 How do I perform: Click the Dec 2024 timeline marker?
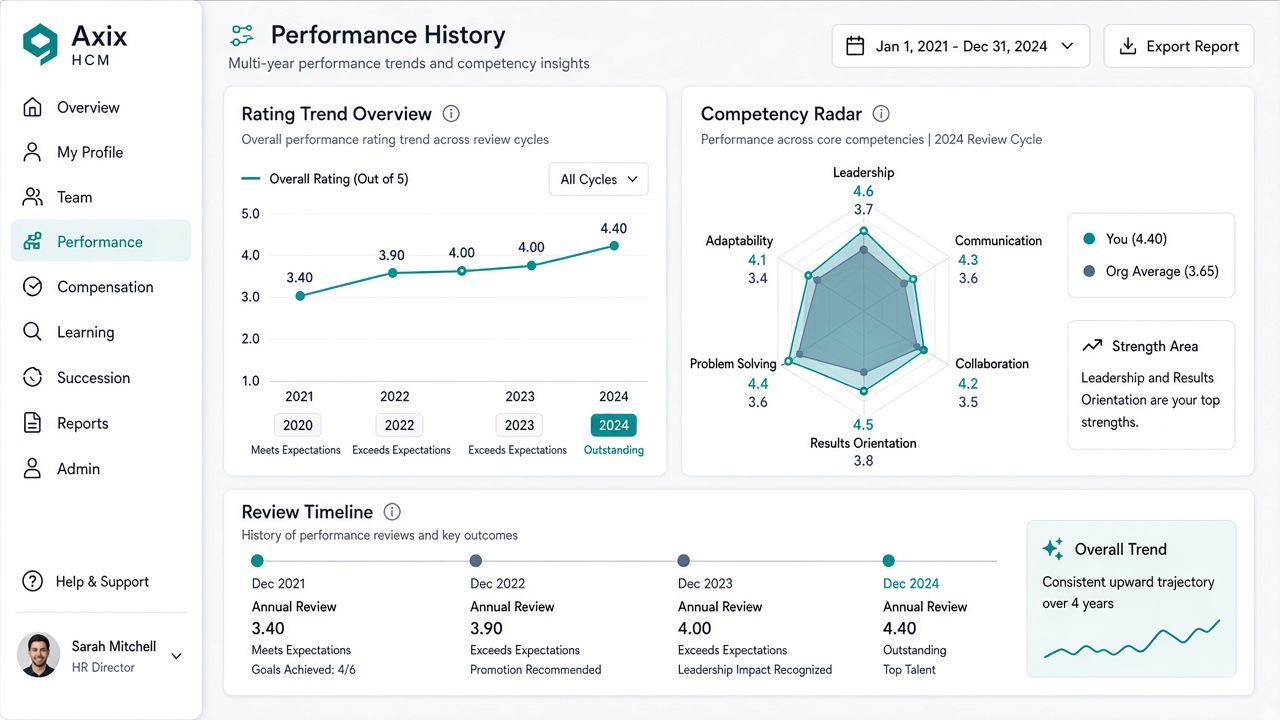[889, 561]
